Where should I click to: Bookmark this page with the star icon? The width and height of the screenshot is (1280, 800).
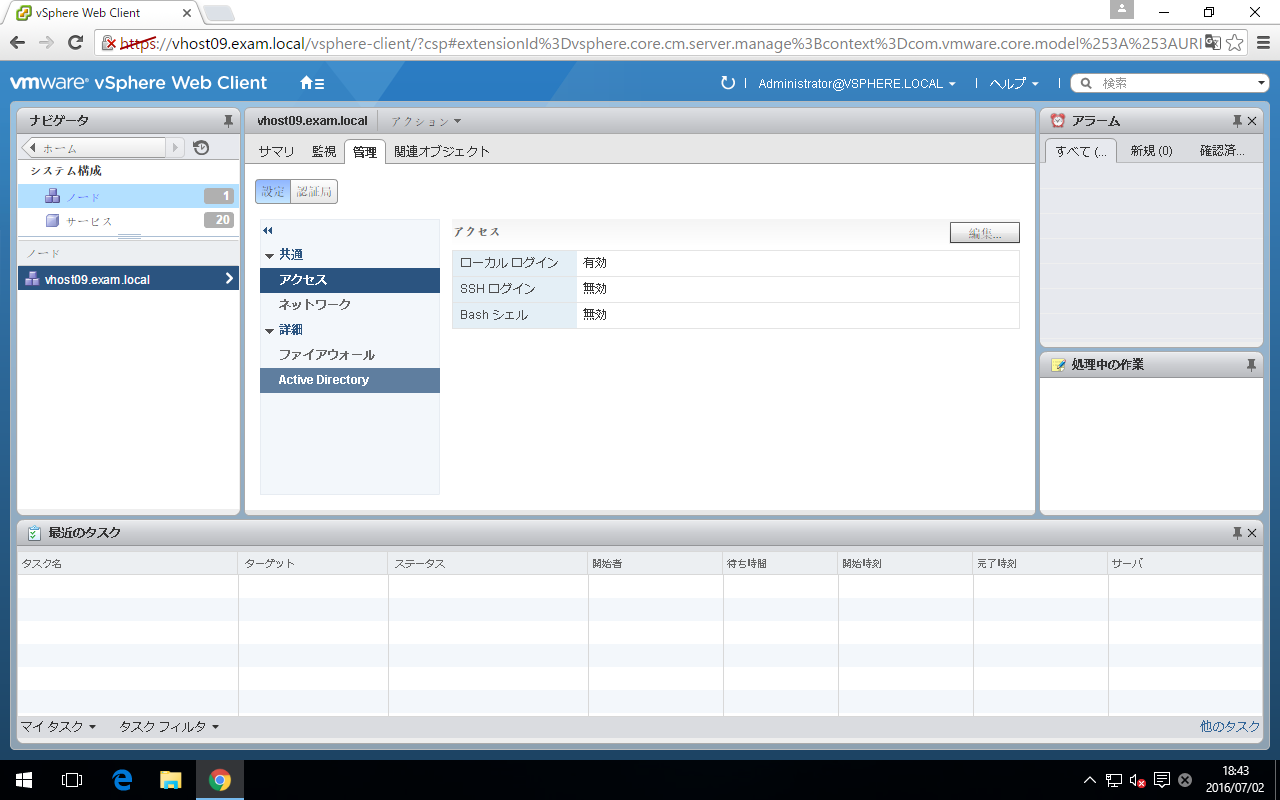tap(1235, 42)
